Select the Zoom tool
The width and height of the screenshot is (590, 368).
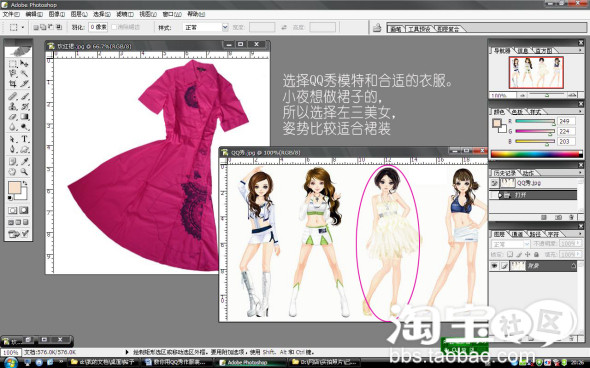click(24, 172)
